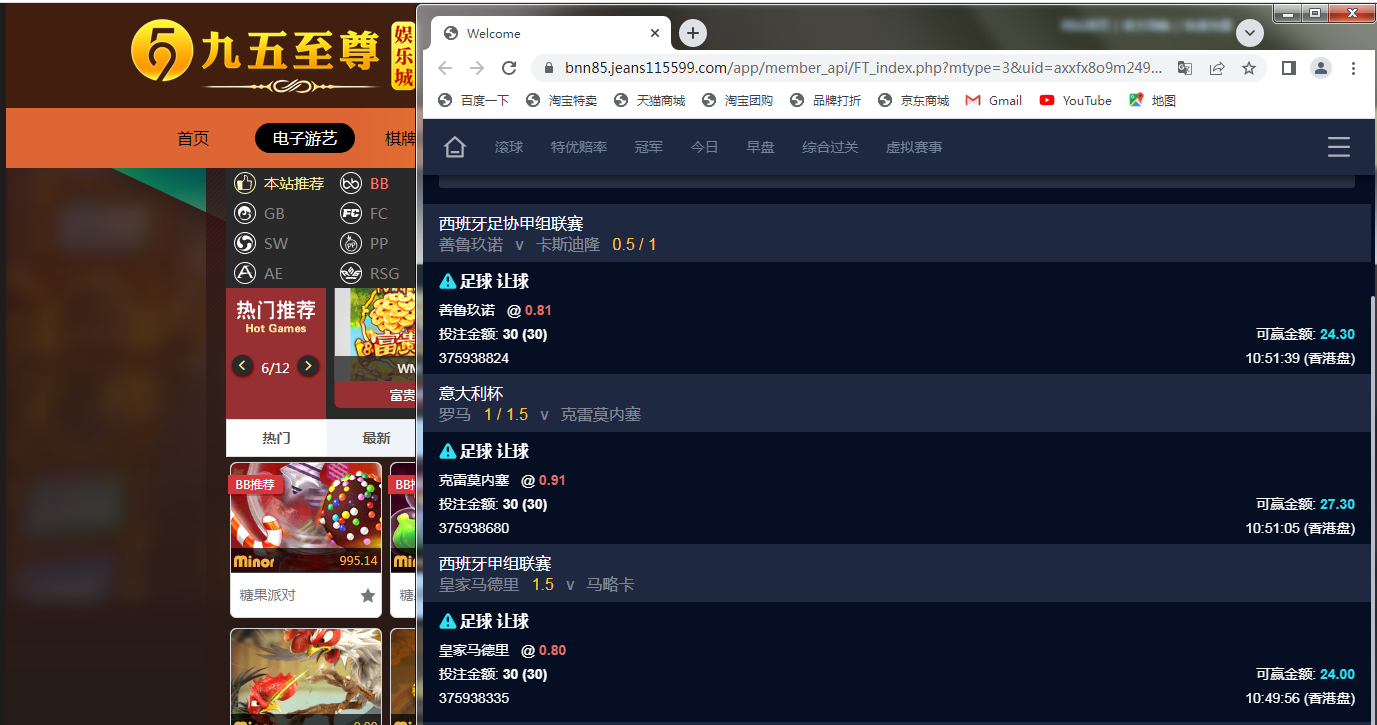
Task: Select FC game provider
Action: 365,213
